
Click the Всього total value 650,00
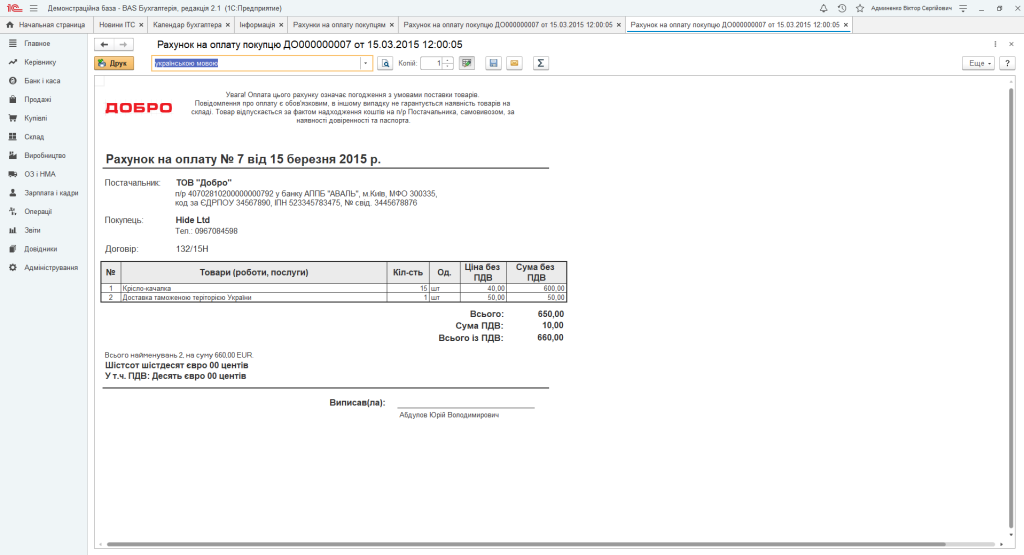pyautogui.click(x=551, y=314)
